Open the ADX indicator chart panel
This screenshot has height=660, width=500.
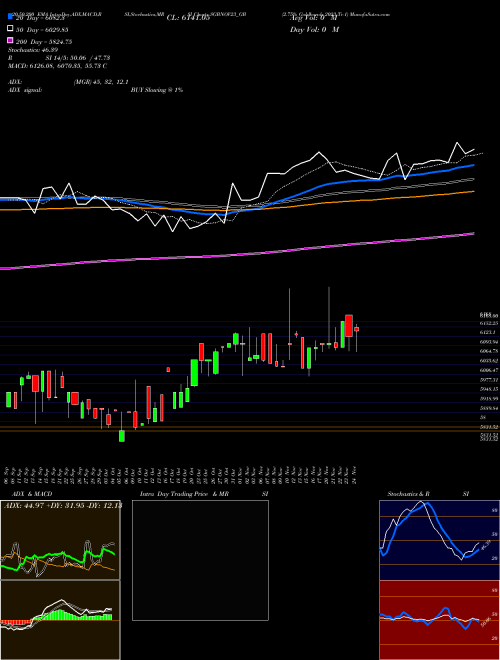60,540
